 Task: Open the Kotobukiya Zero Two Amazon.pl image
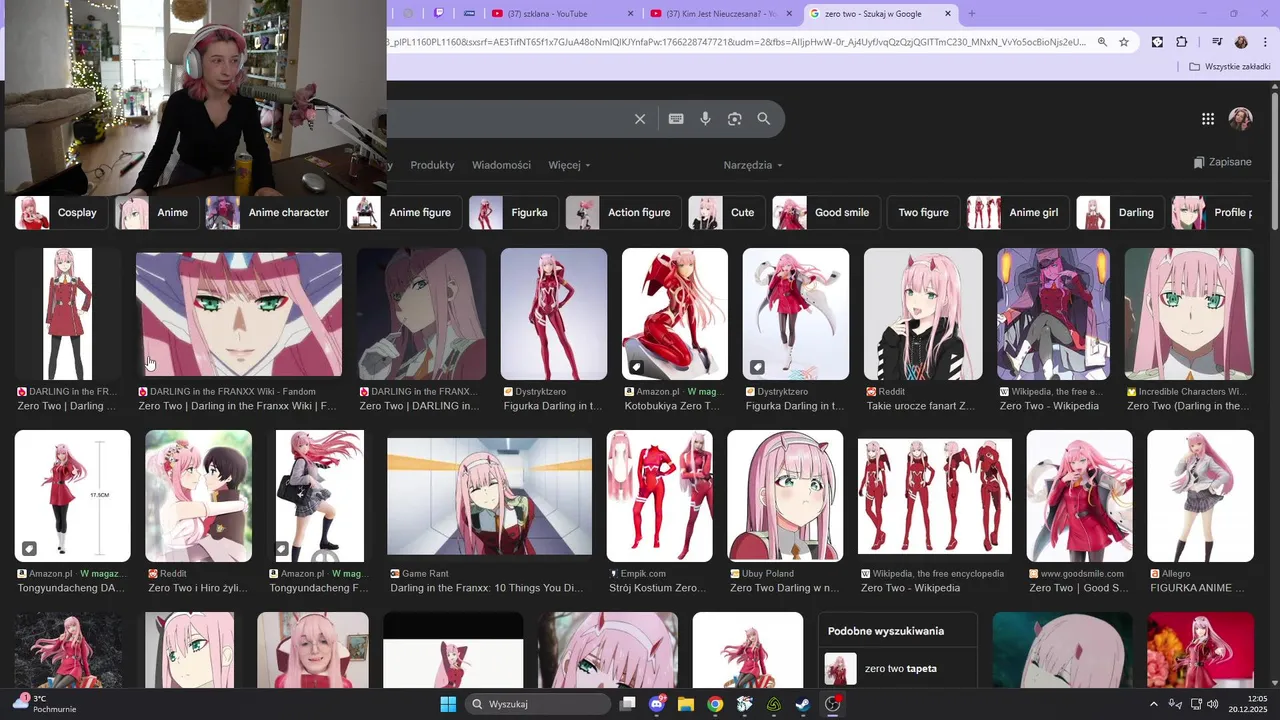point(675,314)
